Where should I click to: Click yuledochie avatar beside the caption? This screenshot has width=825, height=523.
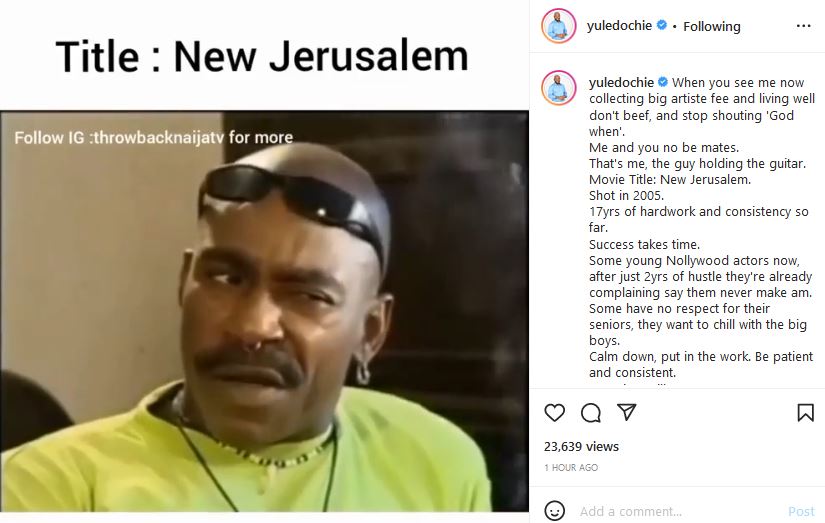point(558,88)
